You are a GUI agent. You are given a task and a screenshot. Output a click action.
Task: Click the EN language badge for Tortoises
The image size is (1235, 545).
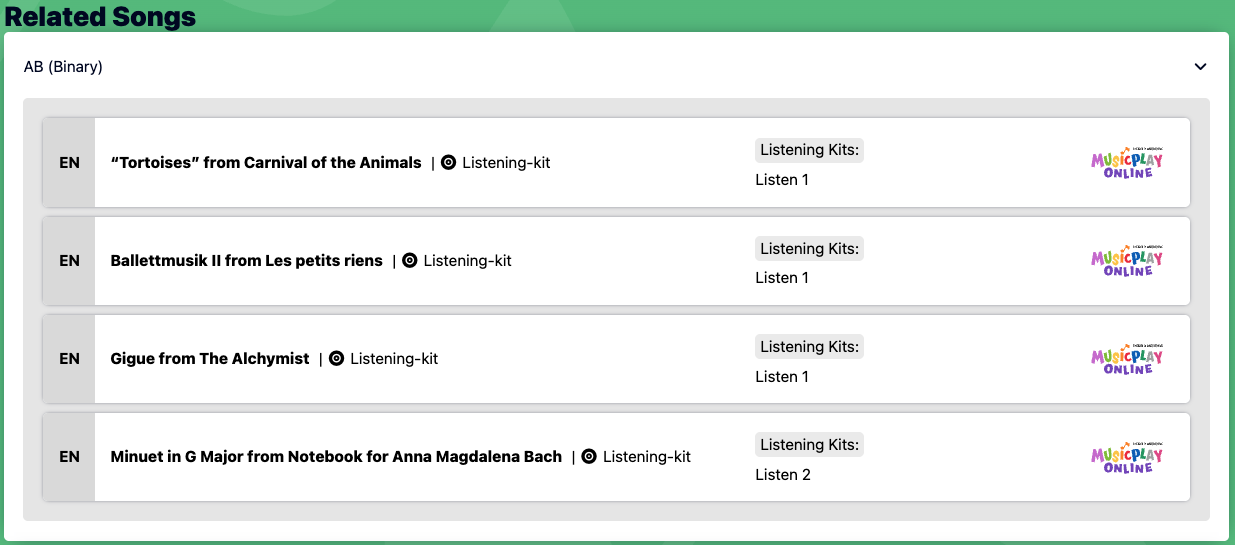[x=69, y=162]
